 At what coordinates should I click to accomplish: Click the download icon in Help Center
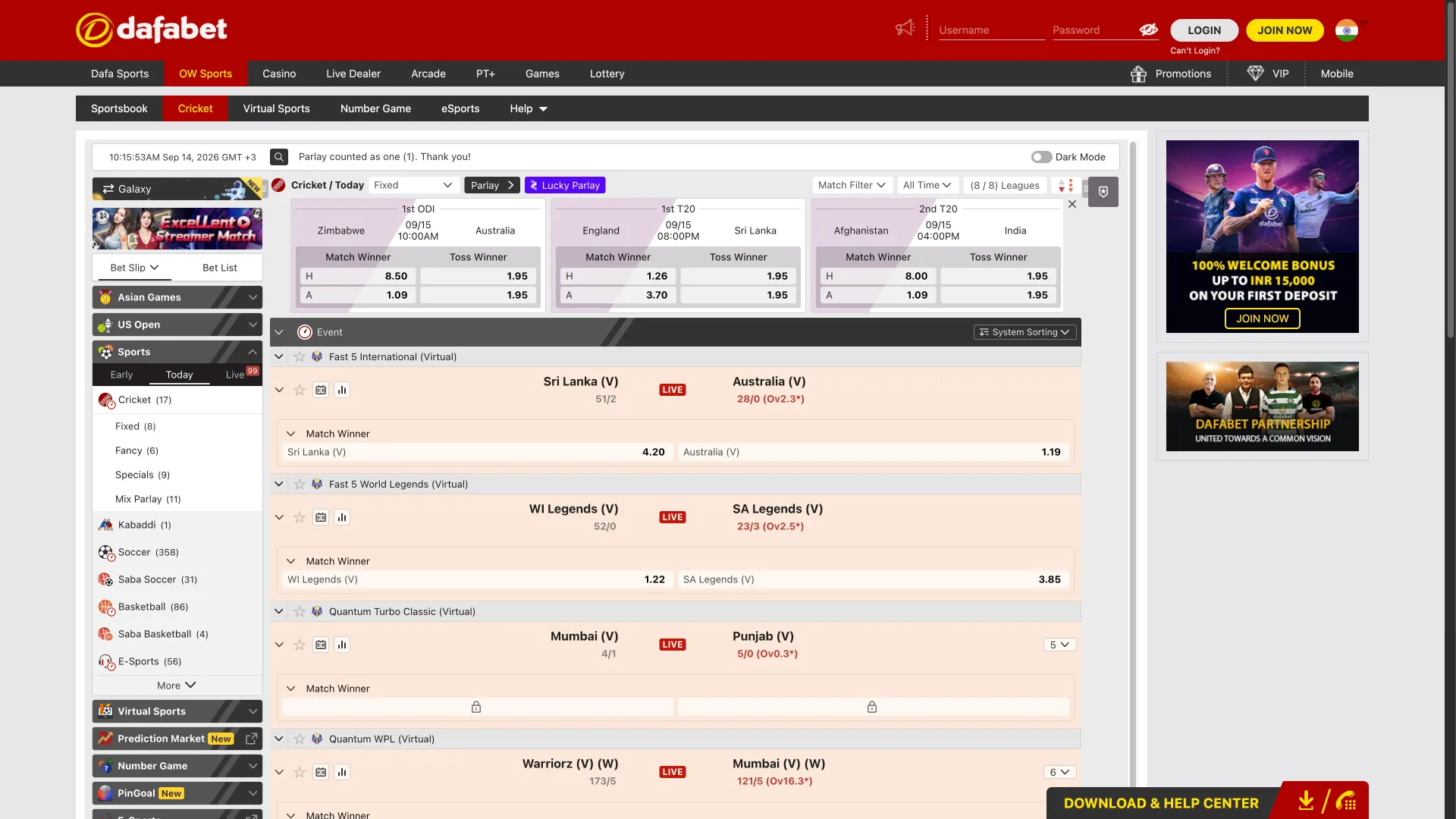tap(1306, 801)
